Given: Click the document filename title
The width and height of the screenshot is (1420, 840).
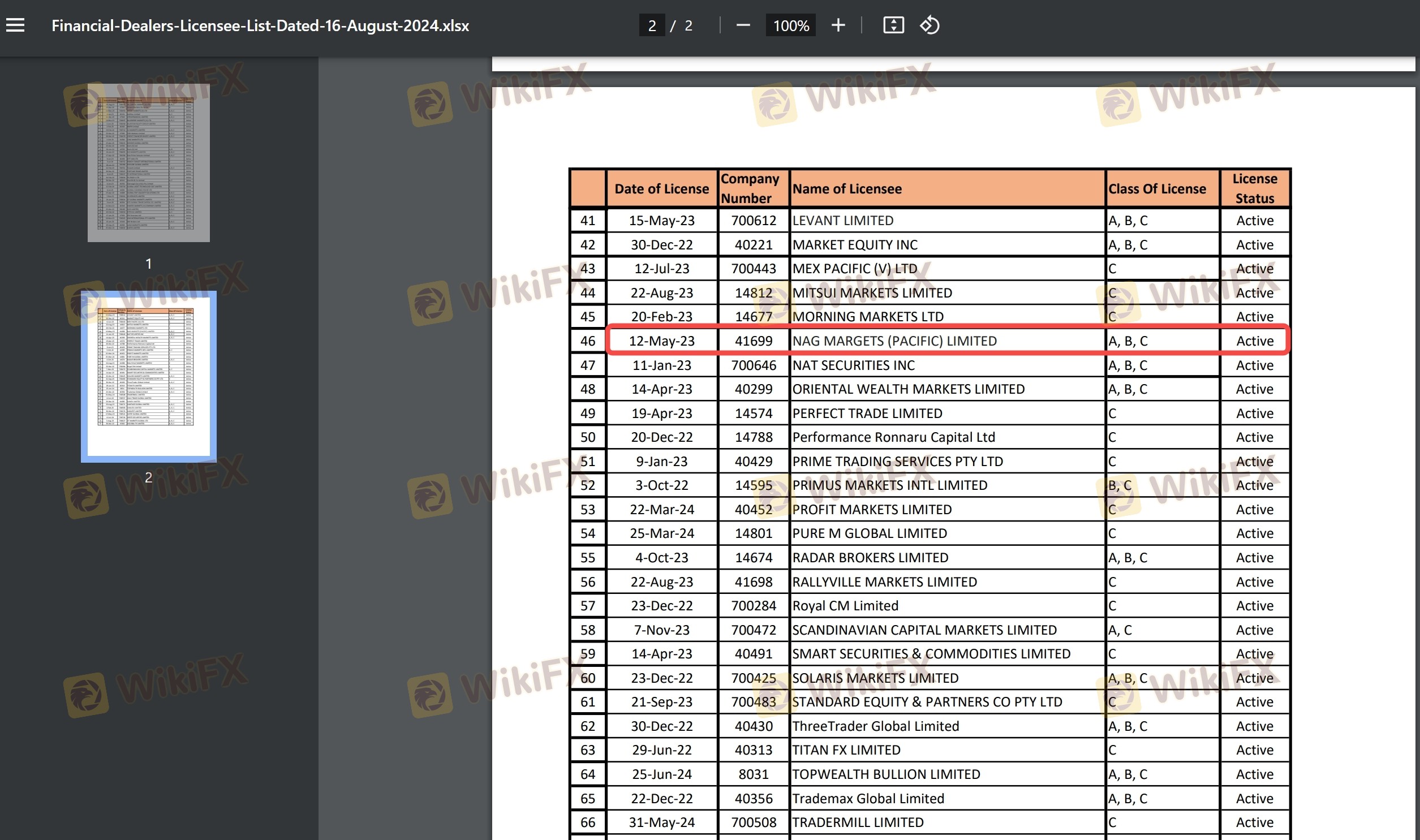Looking at the screenshot, I should (x=260, y=25).
